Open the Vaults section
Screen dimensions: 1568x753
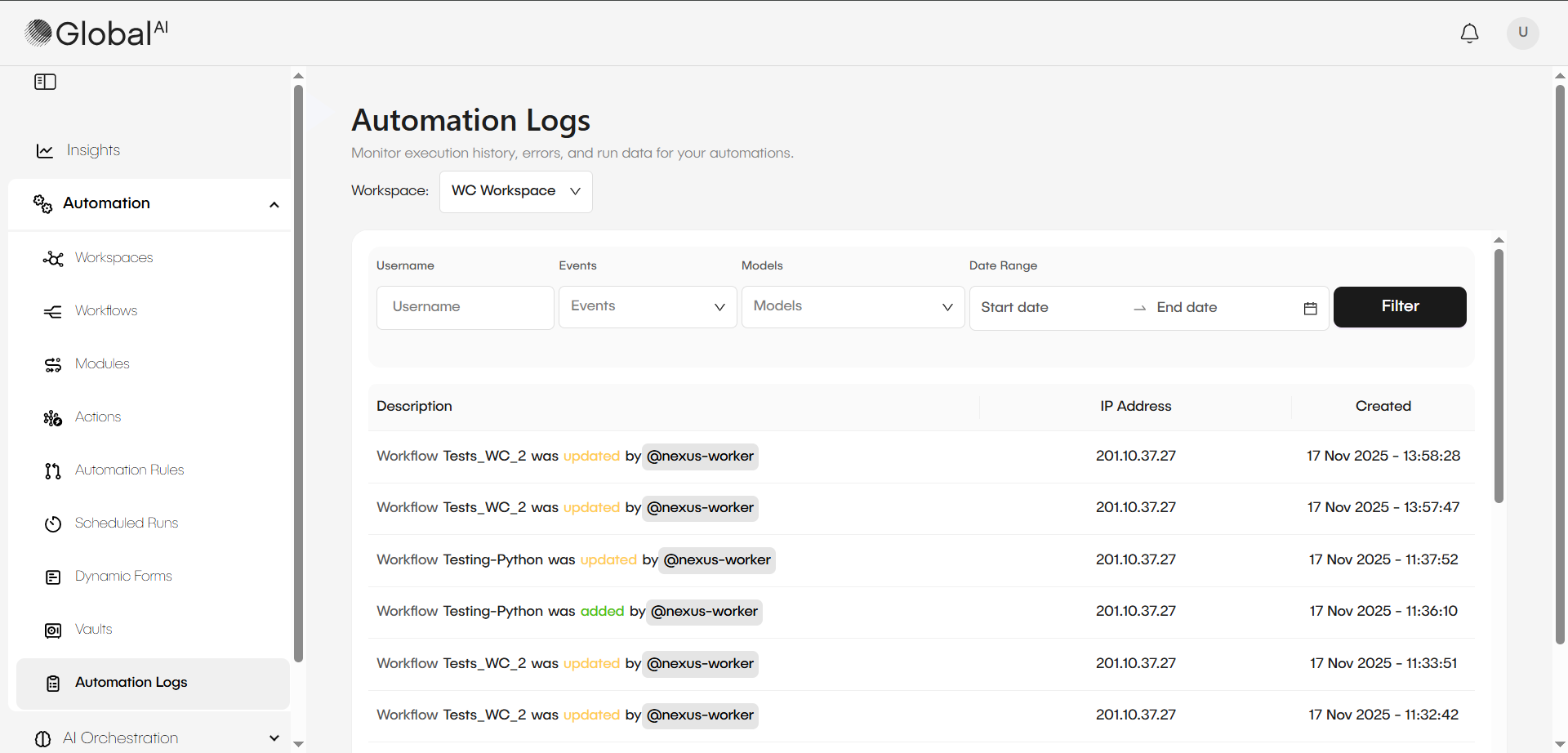(52, 629)
